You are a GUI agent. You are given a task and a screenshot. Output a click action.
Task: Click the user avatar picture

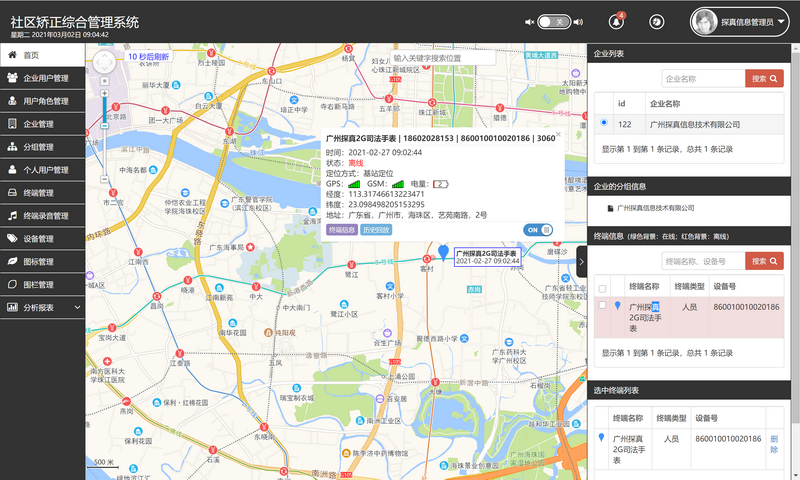coord(705,22)
